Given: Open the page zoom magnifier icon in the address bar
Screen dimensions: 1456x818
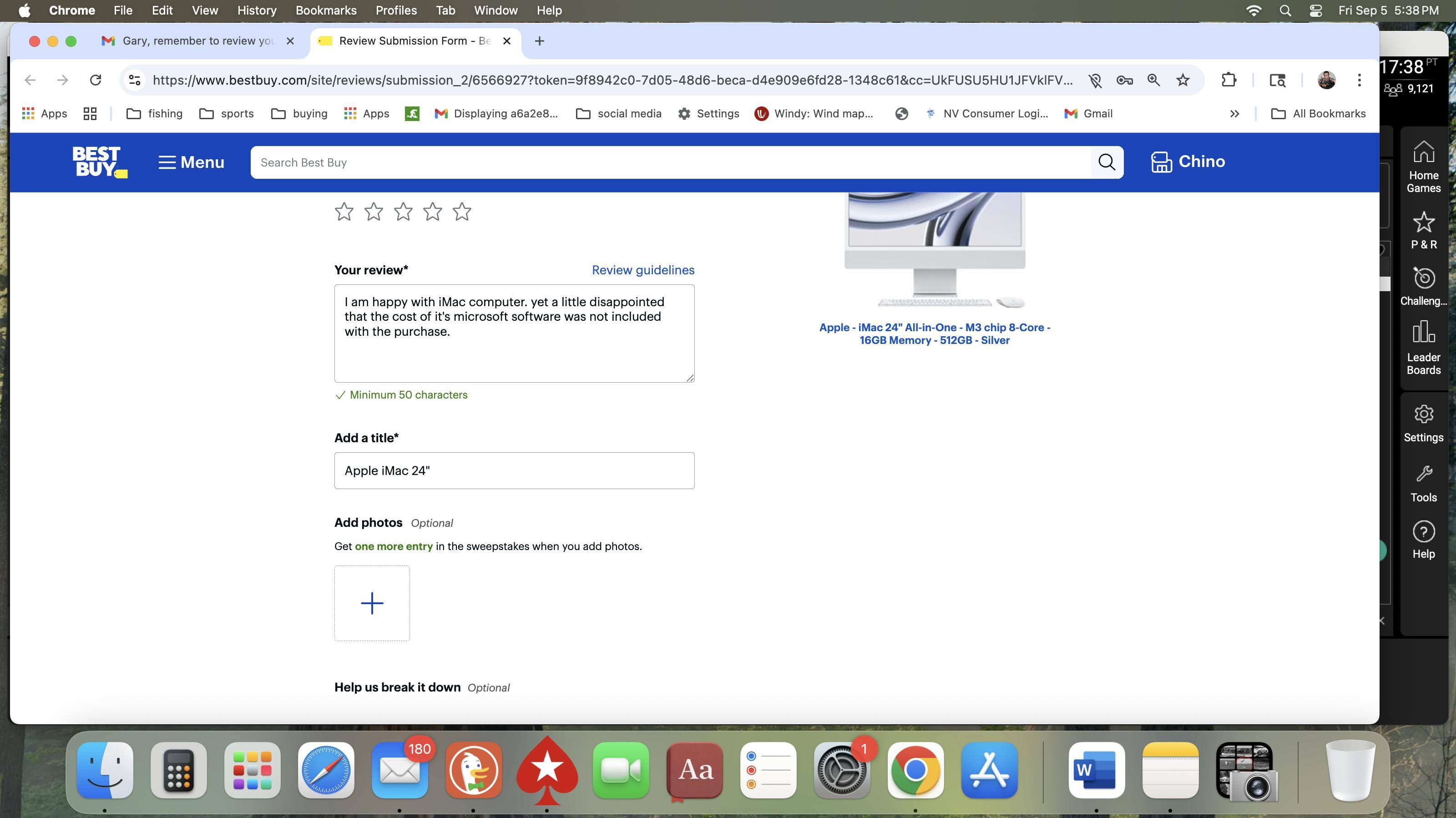Looking at the screenshot, I should click(1153, 80).
